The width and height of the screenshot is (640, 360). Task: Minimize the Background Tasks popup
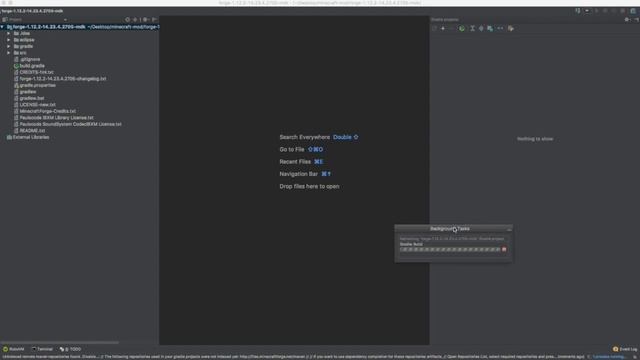(509, 229)
